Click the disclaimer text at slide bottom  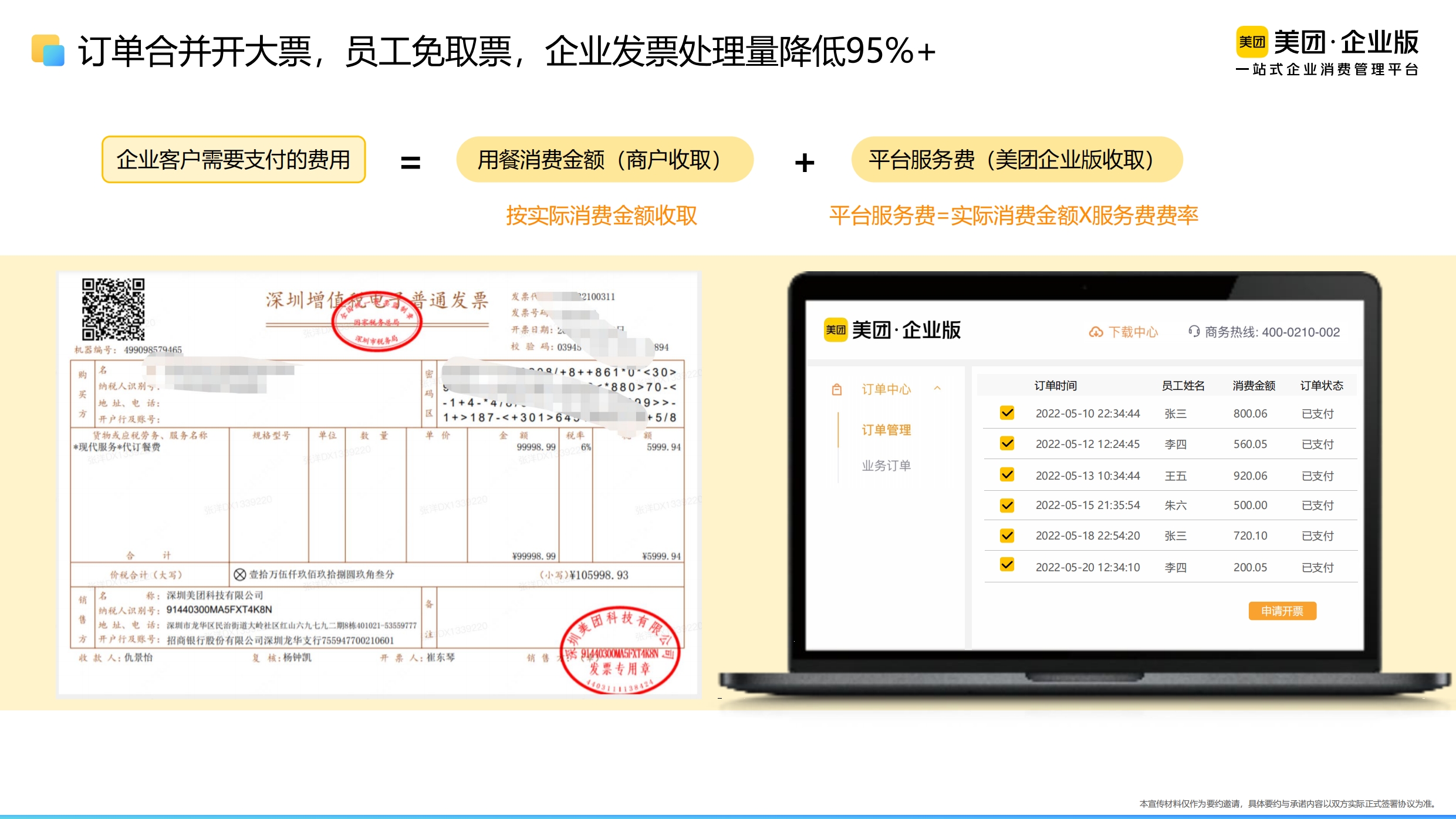coord(1288,804)
